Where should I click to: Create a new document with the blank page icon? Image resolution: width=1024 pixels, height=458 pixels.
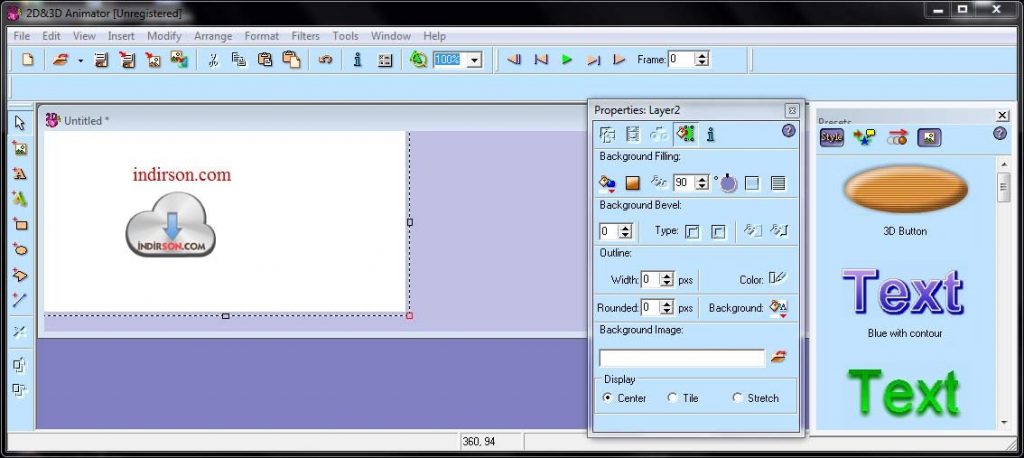point(27,59)
